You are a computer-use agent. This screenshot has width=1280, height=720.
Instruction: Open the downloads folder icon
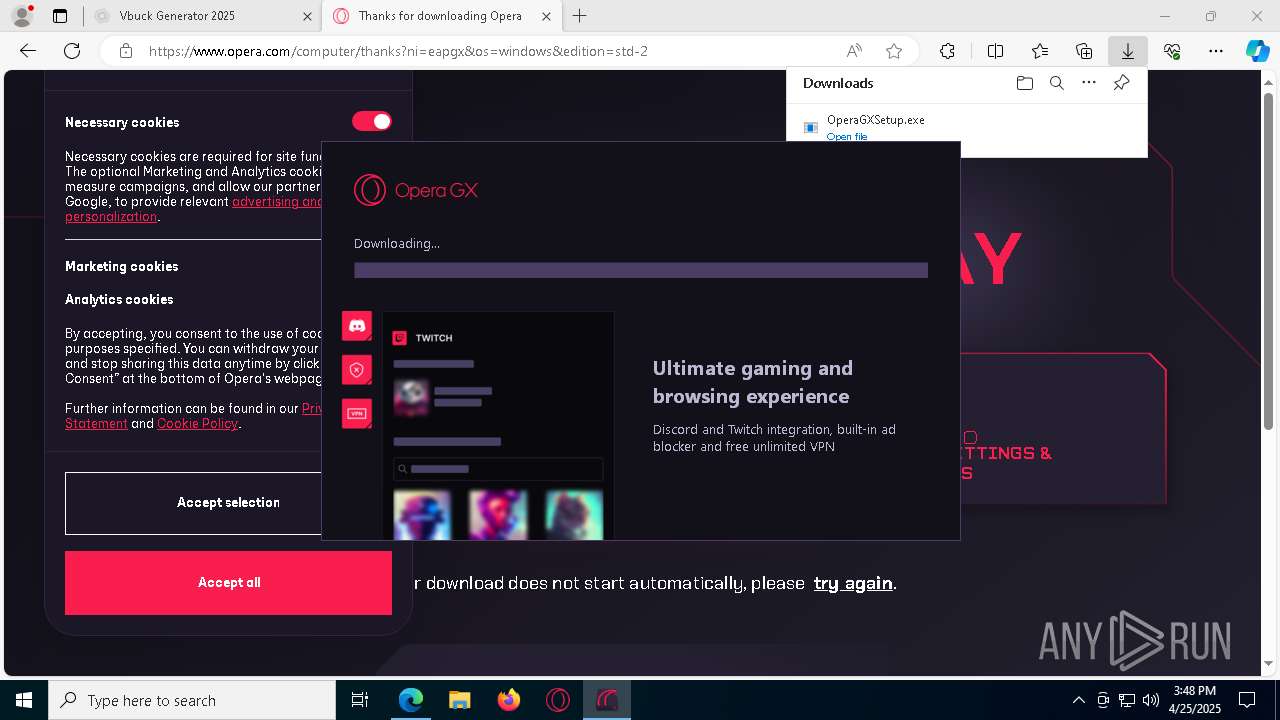(x=1024, y=83)
